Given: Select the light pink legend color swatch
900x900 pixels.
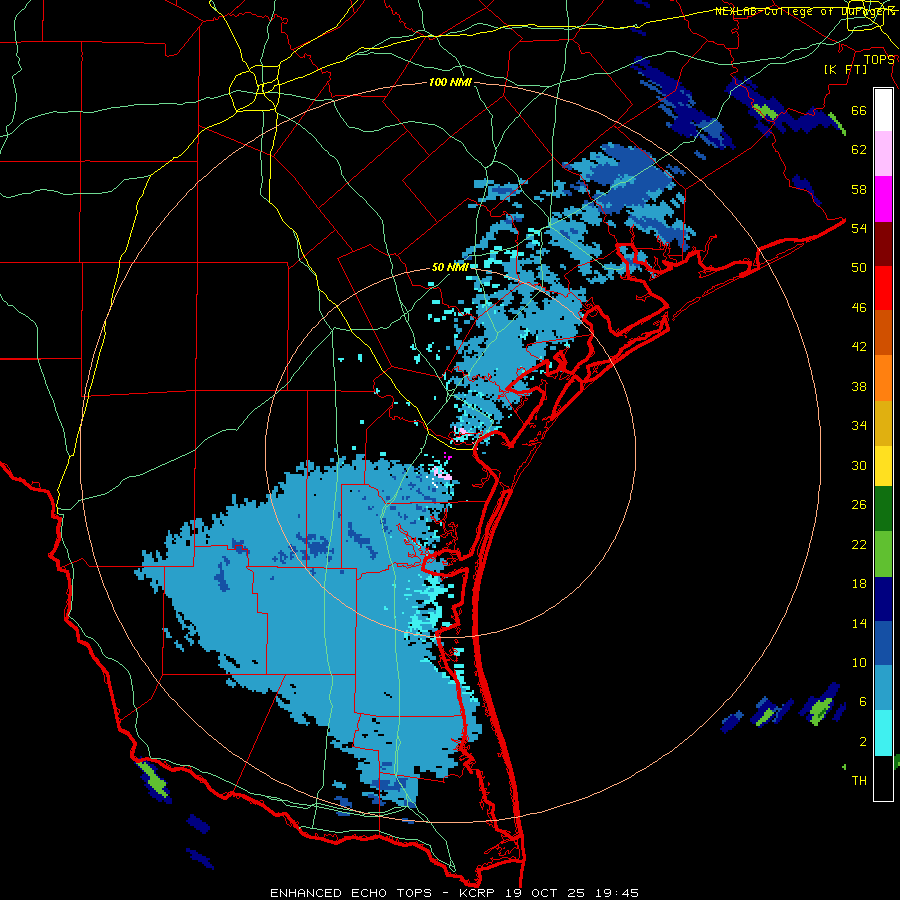Looking at the screenshot, I should 883,154.
